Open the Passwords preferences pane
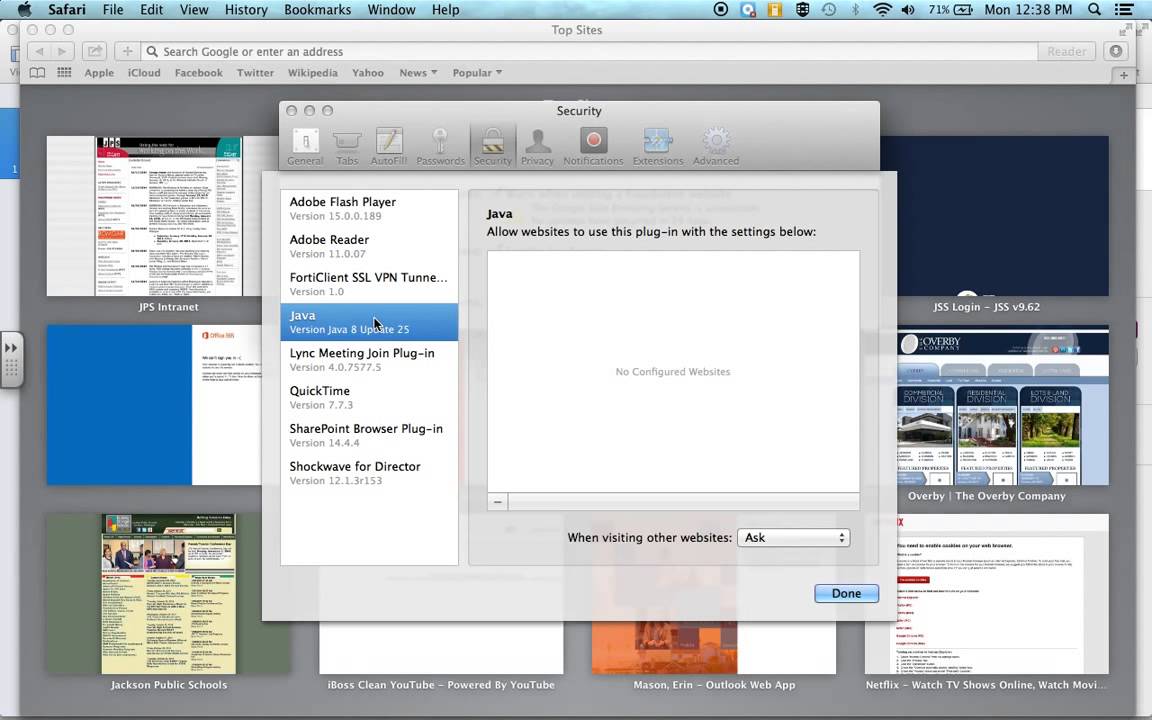This screenshot has height=720, width=1152. [x=440, y=146]
